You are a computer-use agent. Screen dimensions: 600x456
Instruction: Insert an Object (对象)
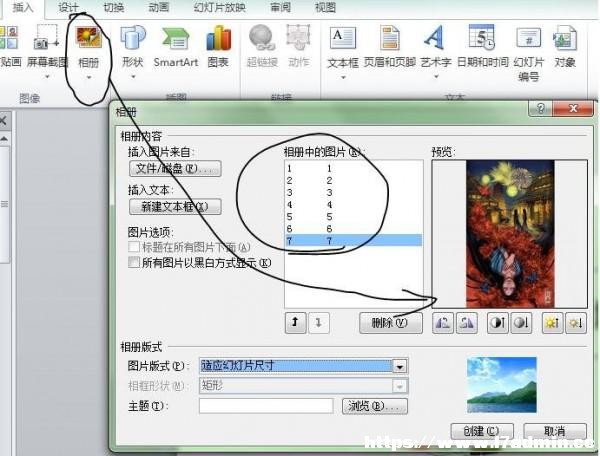(x=565, y=37)
